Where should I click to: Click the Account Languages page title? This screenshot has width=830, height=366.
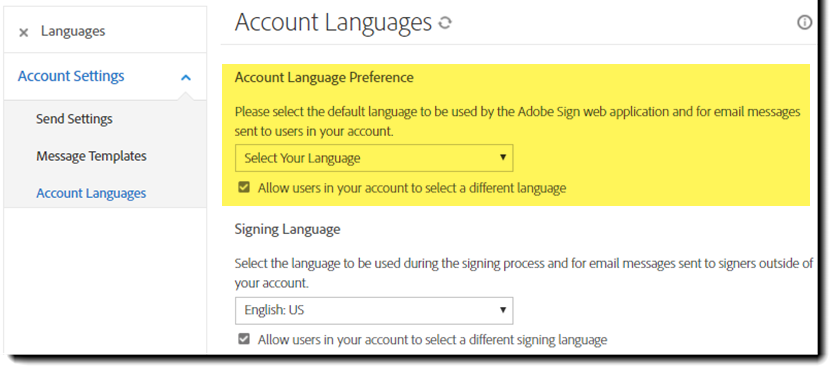click(333, 23)
